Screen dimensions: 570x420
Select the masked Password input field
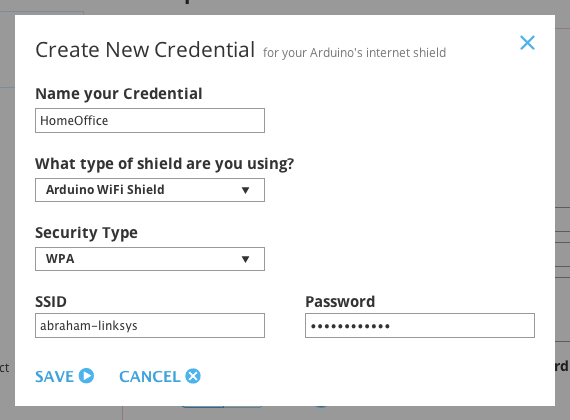tap(420, 325)
